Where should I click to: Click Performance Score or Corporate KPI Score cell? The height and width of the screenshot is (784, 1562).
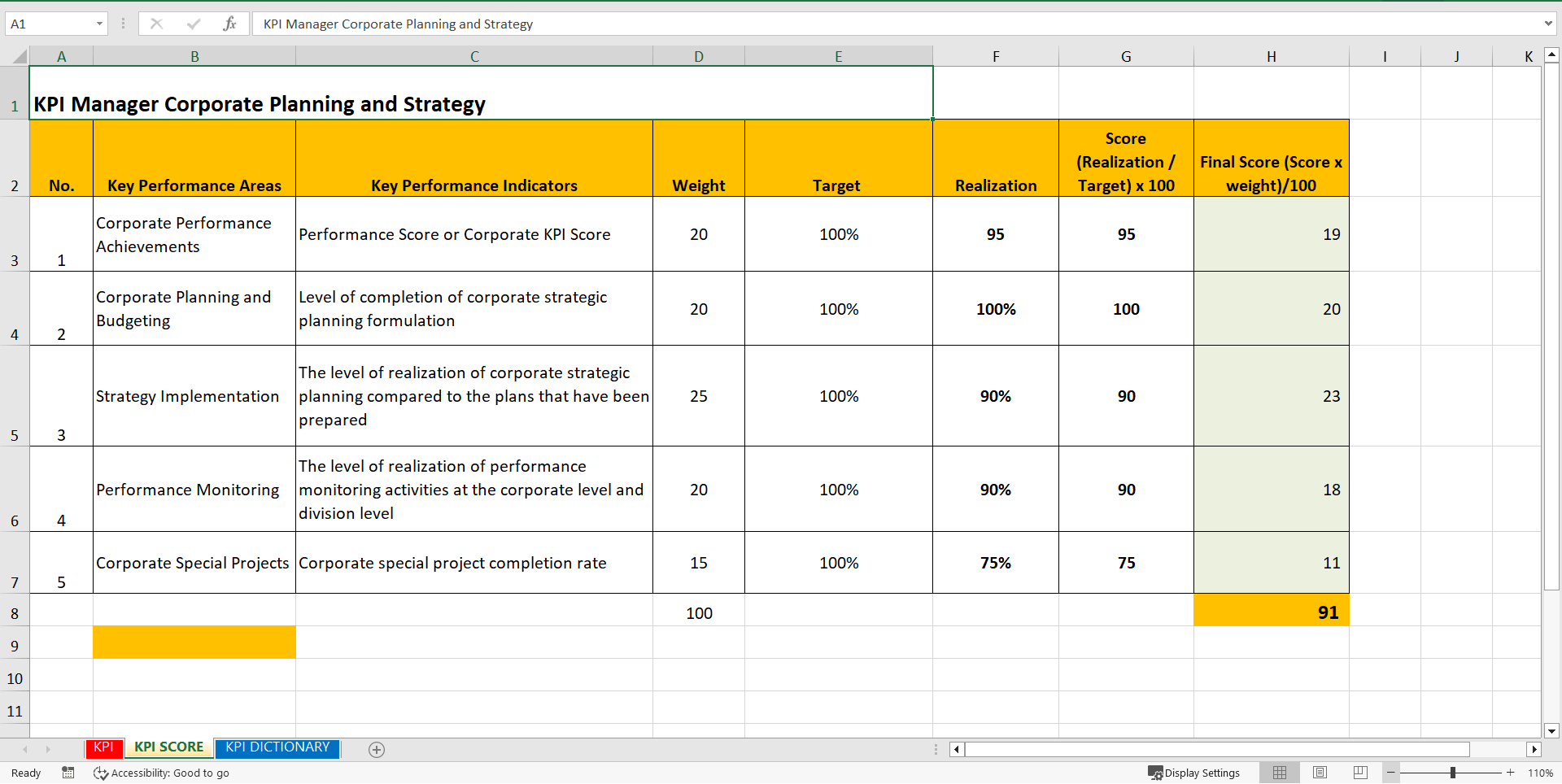pos(474,234)
